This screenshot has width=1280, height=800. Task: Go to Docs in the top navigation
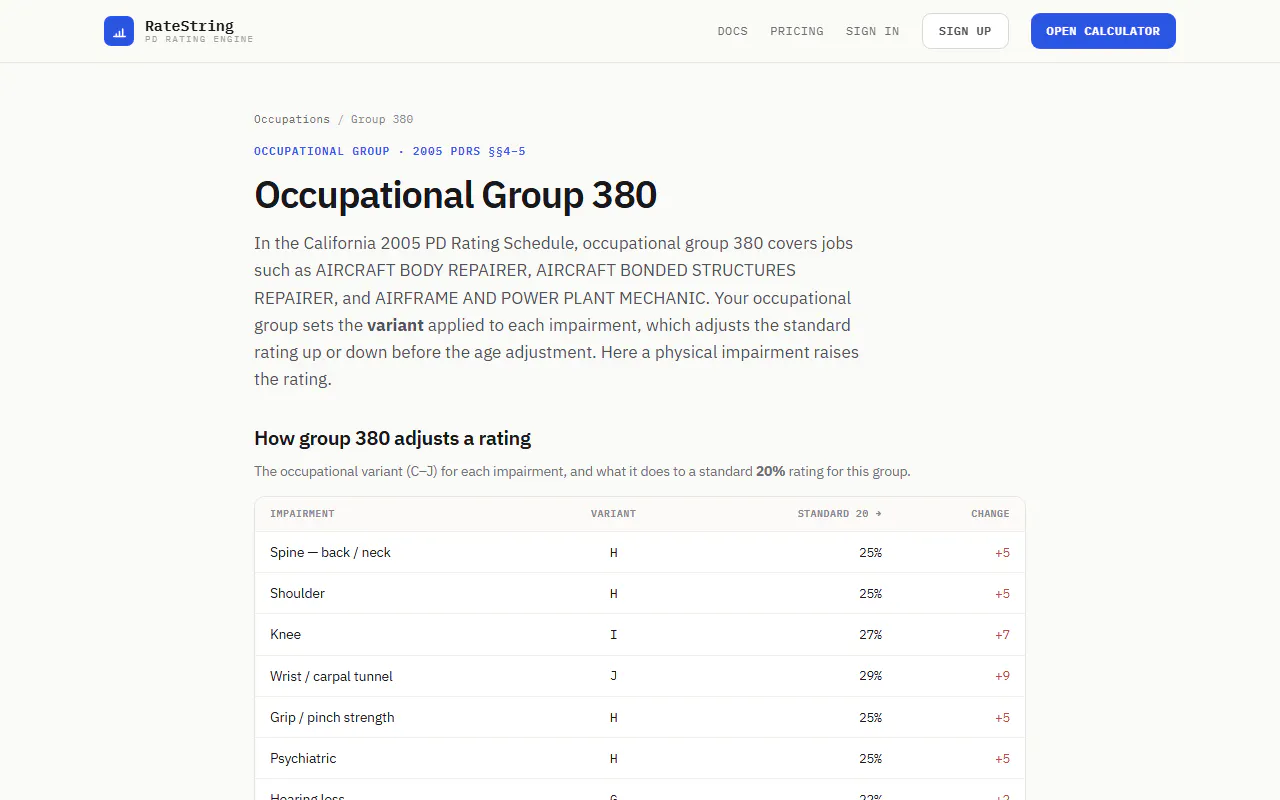click(x=732, y=31)
